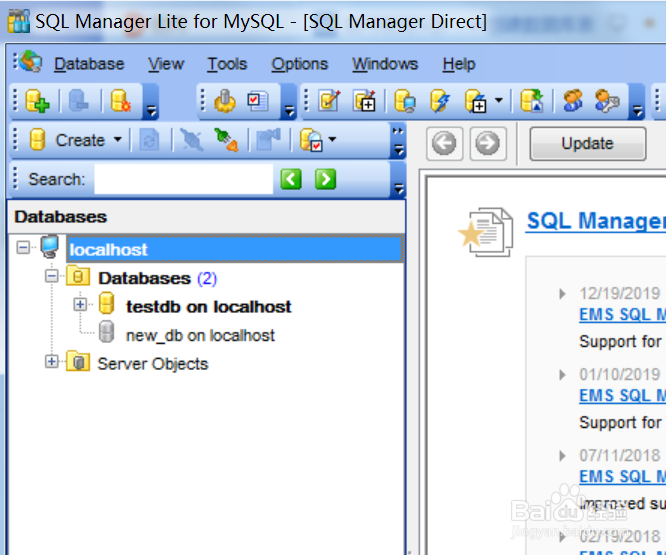Click the grayed view mode icon
This screenshot has width=666, height=555.
[268, 140]
